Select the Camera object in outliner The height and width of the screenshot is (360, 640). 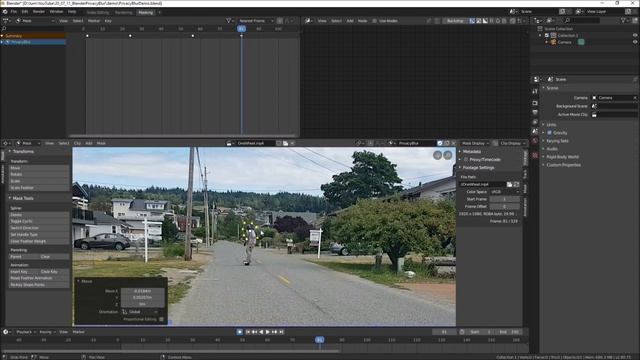pos(564,42)
